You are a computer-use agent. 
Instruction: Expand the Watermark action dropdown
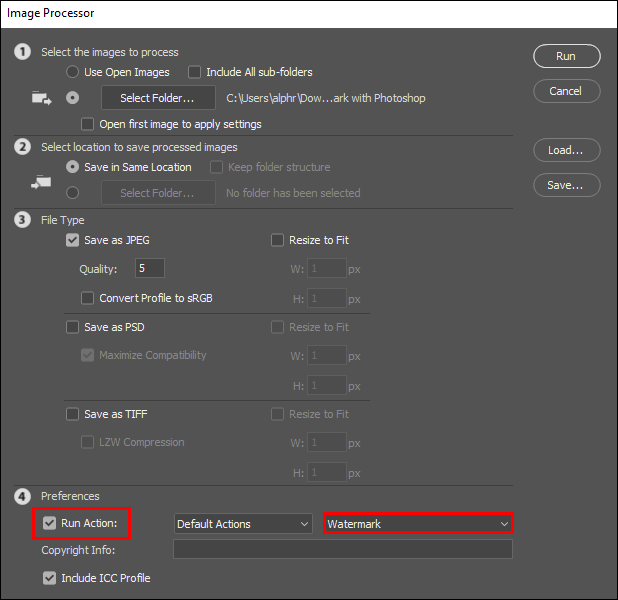[418, 524]
